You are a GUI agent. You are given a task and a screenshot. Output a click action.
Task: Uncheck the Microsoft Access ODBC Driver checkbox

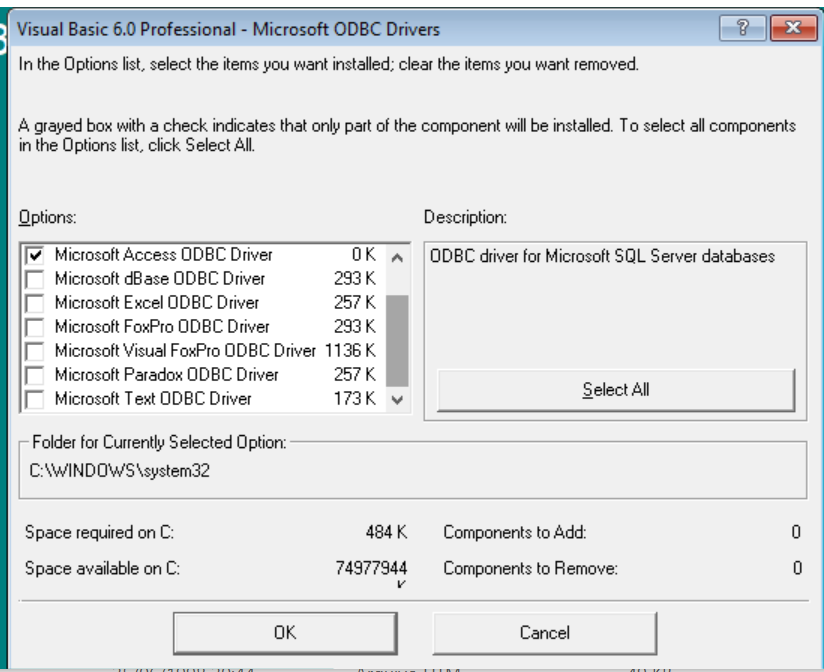click(x=35, y=255)
